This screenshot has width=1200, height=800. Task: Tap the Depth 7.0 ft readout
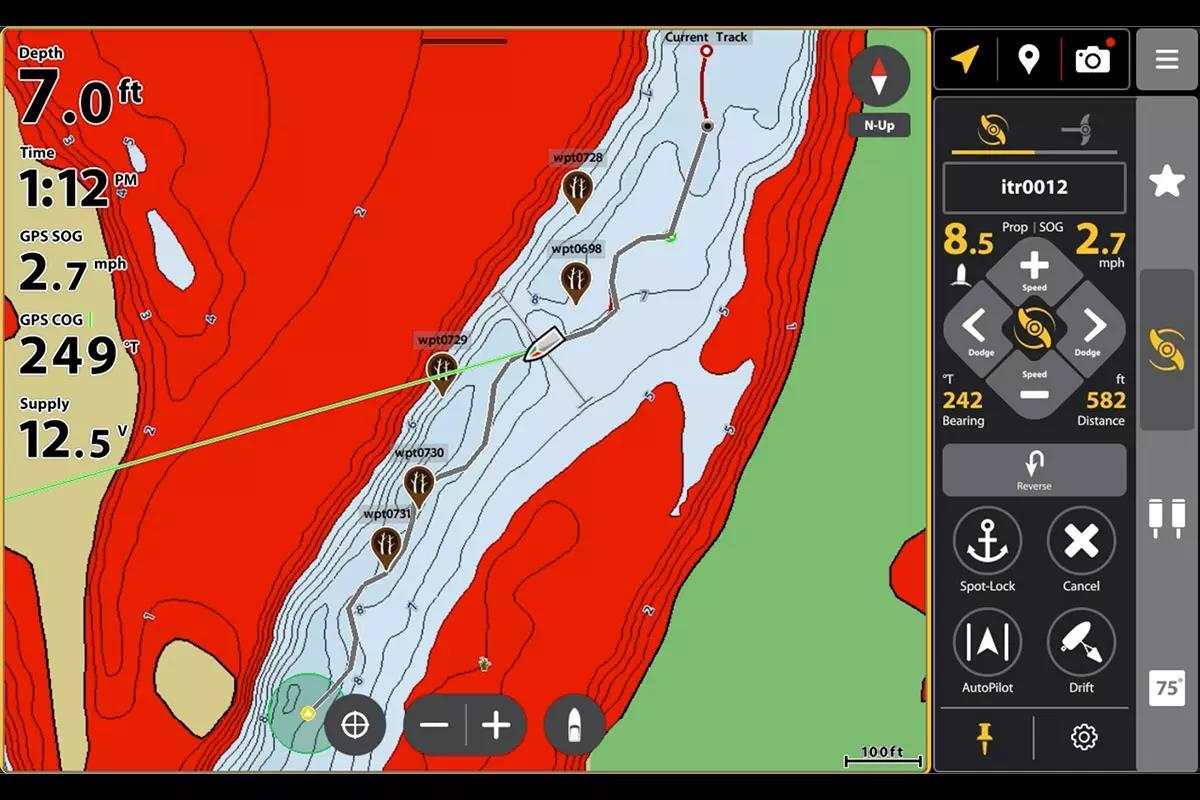click(x=80, y=87)
